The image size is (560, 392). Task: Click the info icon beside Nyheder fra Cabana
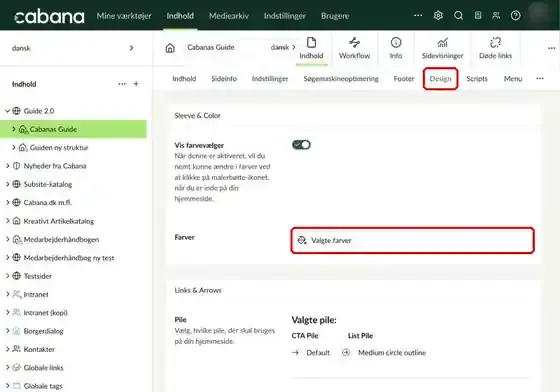tap(16, 166)
